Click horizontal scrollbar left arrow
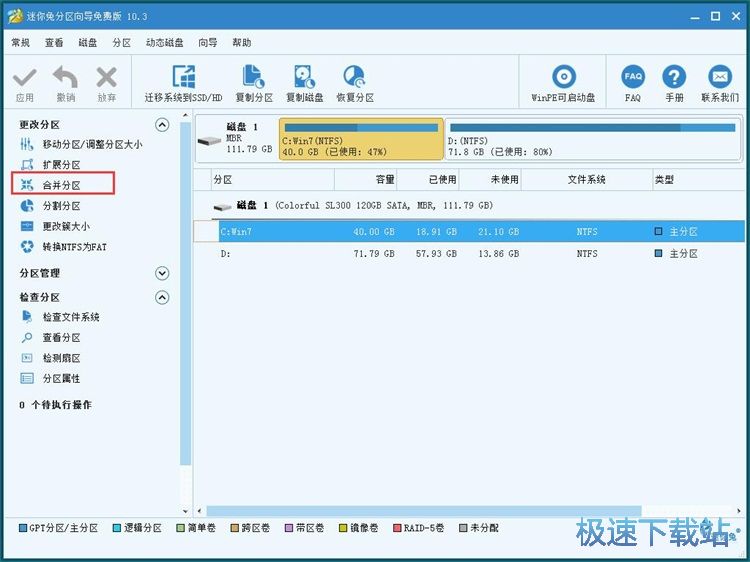 click(199, 510)
